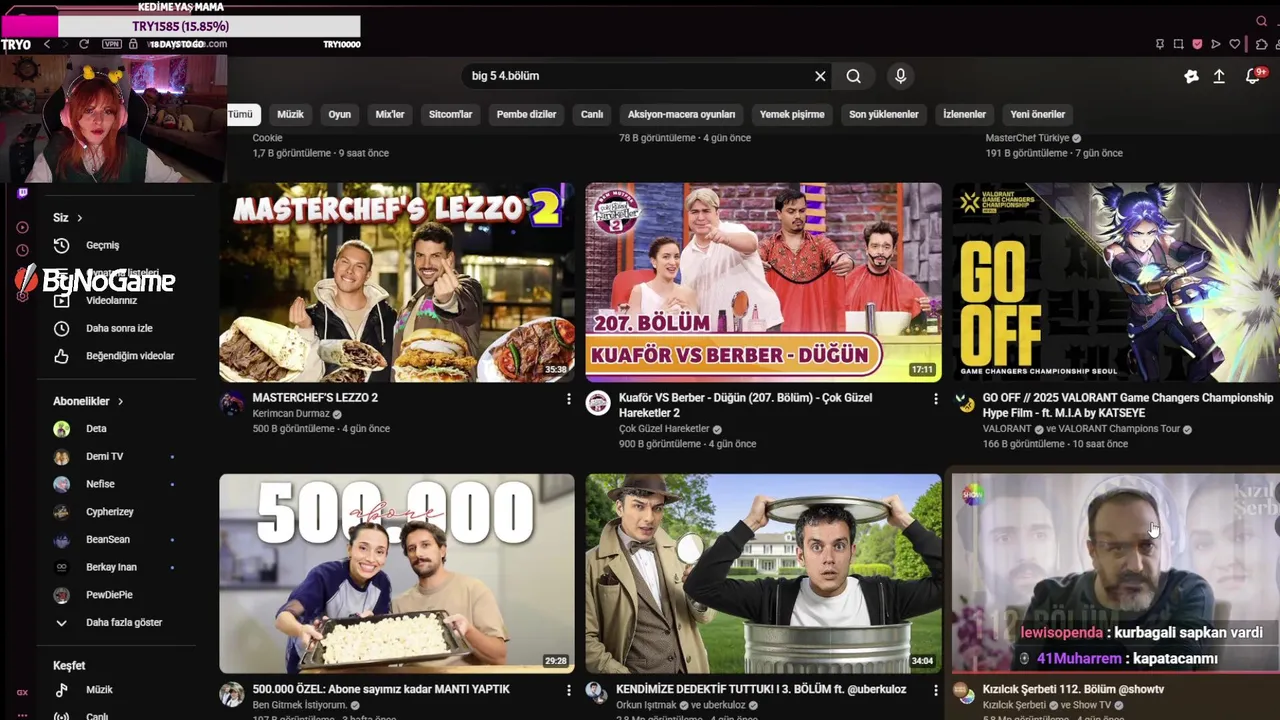This screenshot has height=720, width=1280.
Task: Open options menu for Kuaför VS Berber video
Action: (935, 399)
